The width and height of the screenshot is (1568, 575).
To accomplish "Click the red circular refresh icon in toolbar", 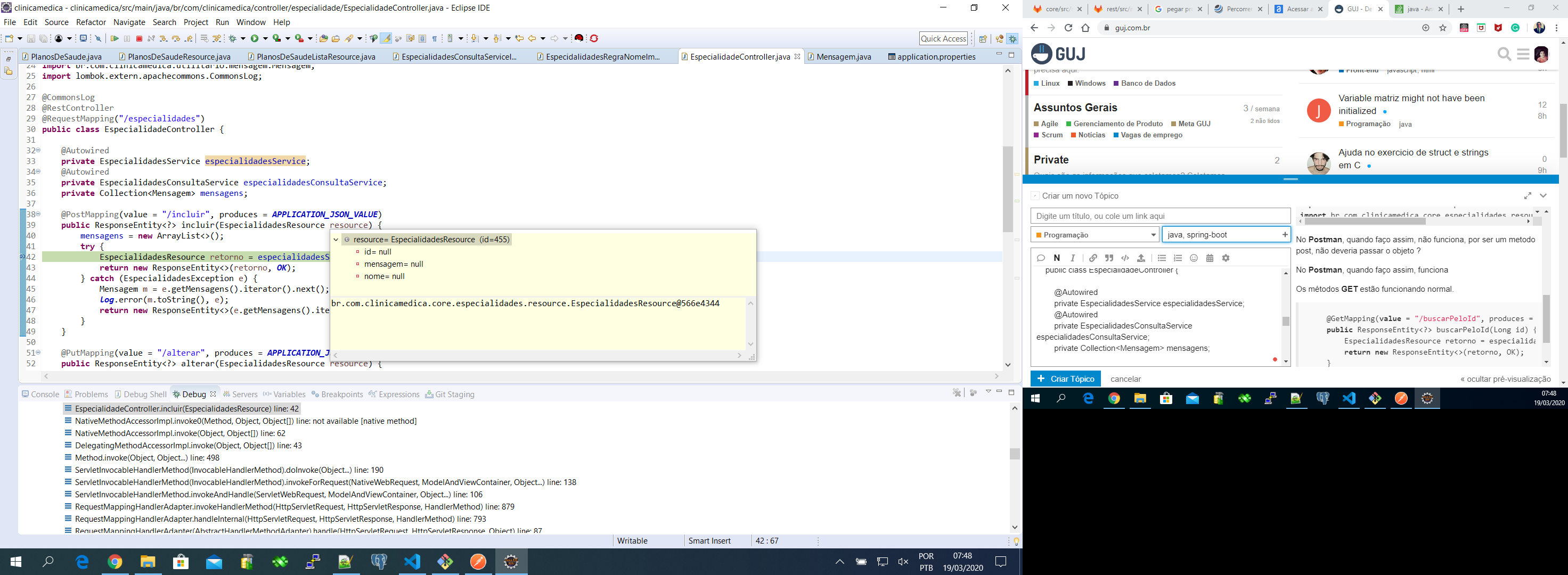I will tap(594, 38).
